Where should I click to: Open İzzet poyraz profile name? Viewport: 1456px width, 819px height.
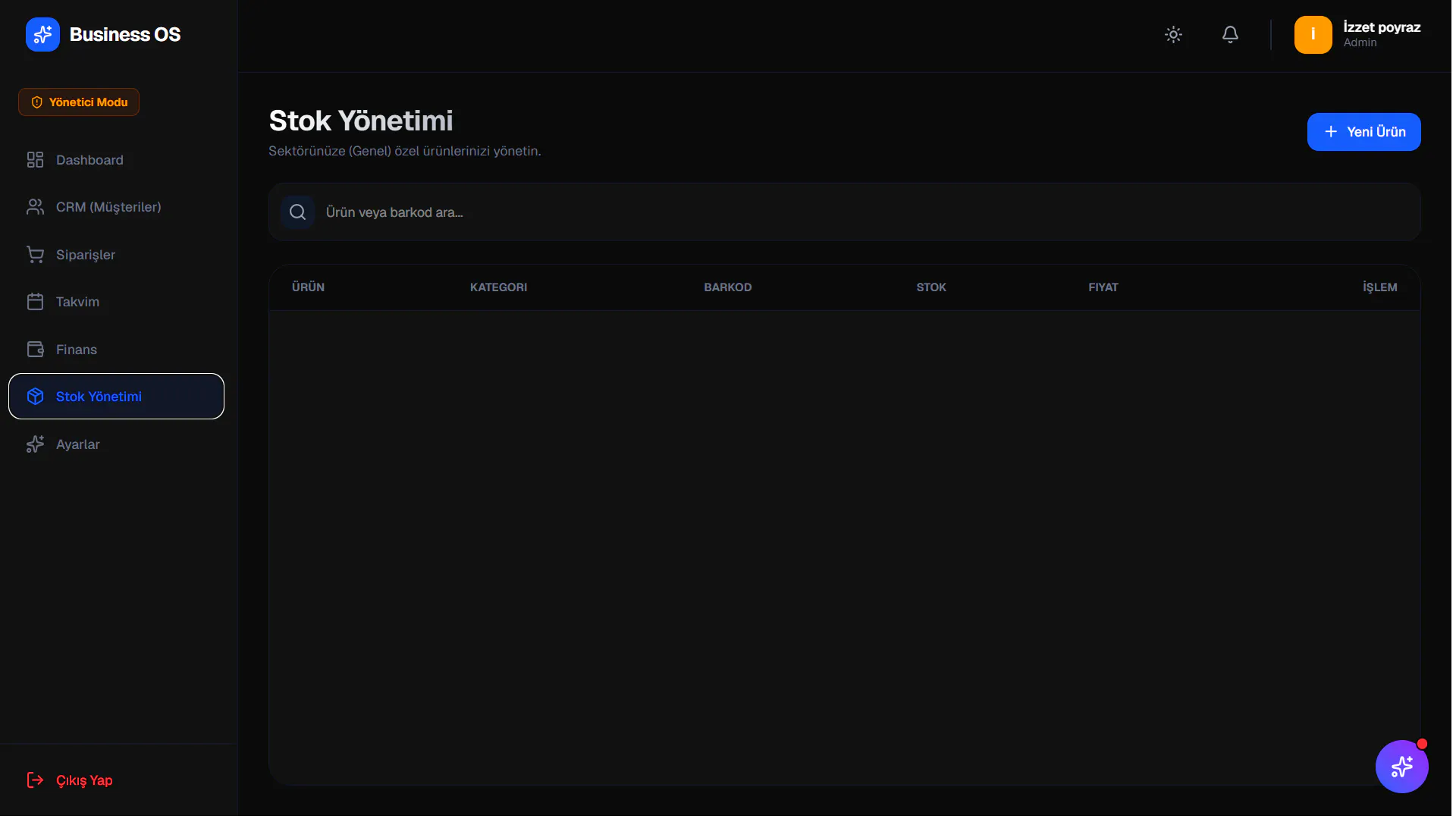1382,27
